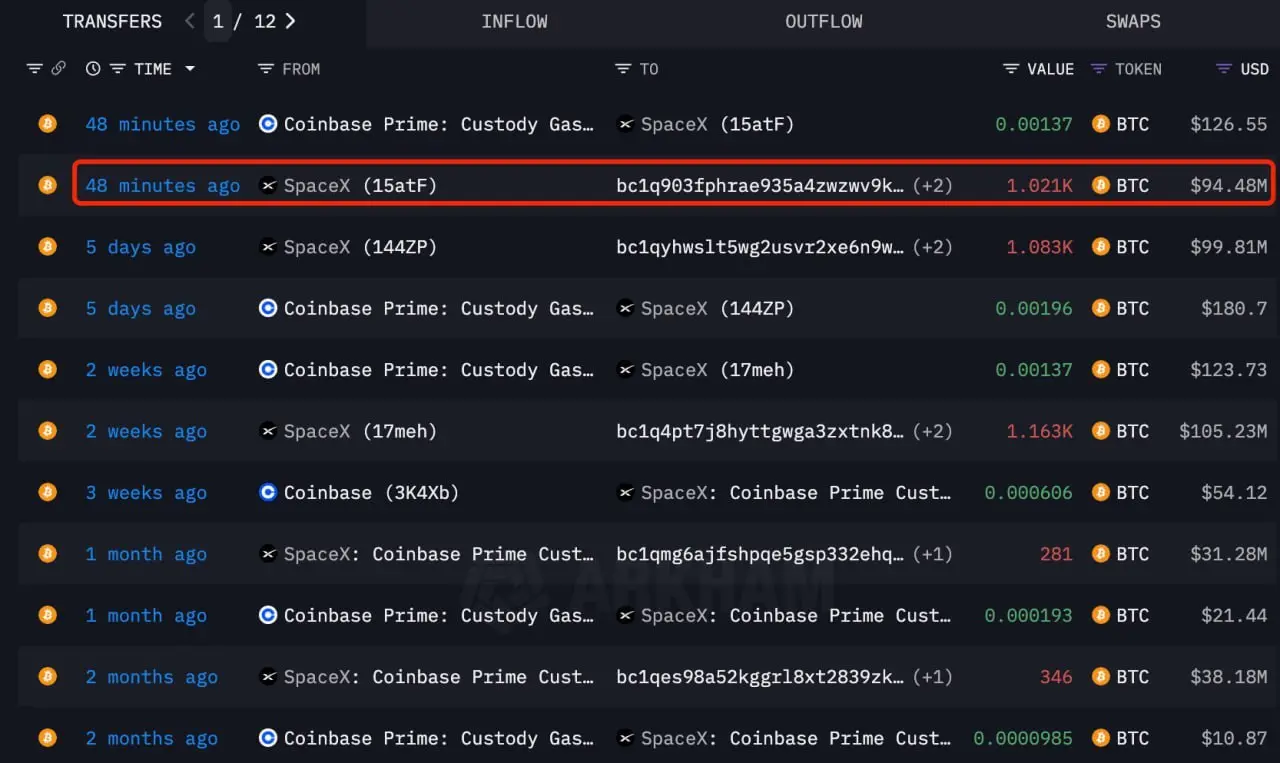
Task: Click the BTC token icon next to 0.000606
Action: pos(1101,492)
